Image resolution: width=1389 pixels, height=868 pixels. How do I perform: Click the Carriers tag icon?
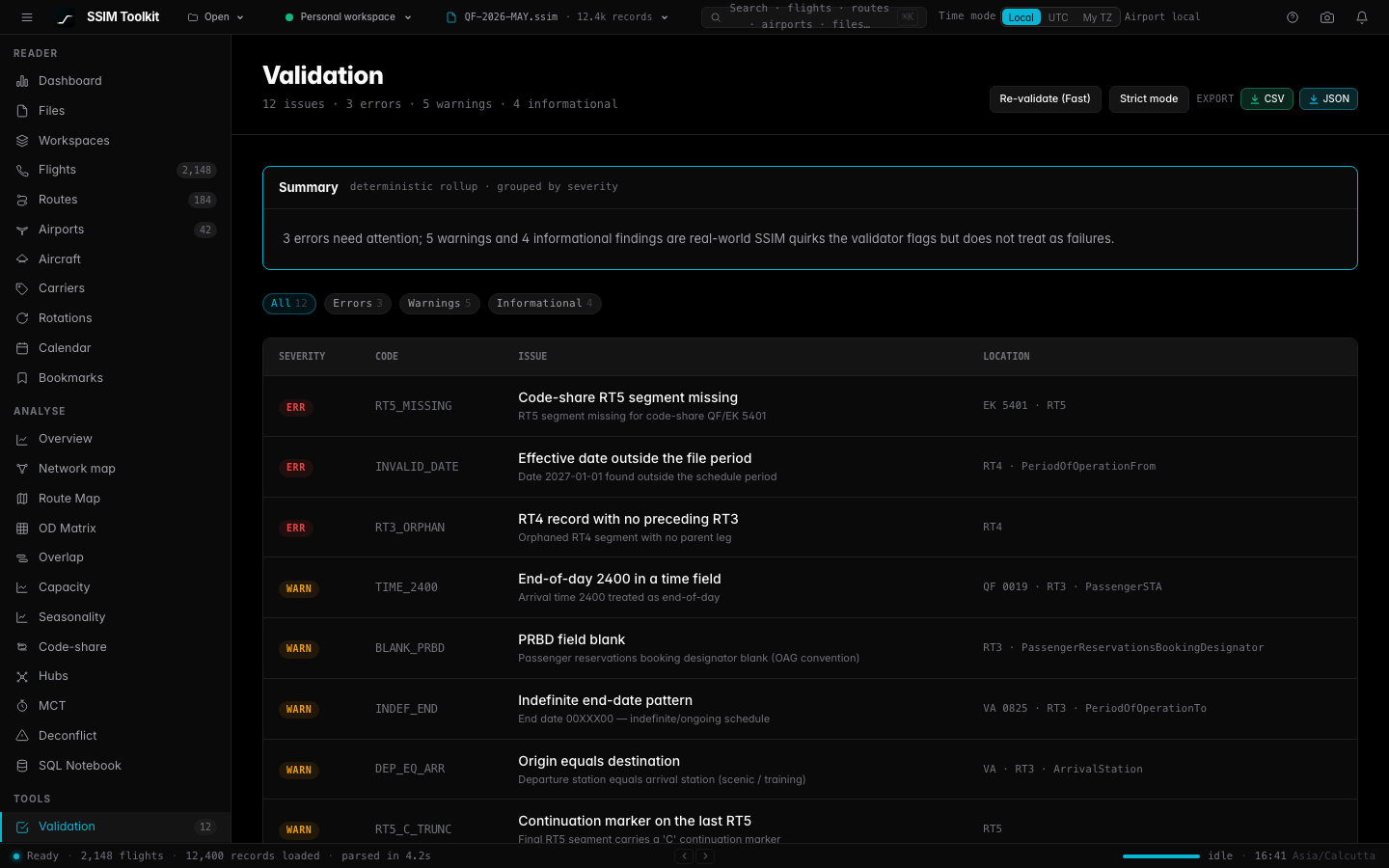(x=22, y=288)
